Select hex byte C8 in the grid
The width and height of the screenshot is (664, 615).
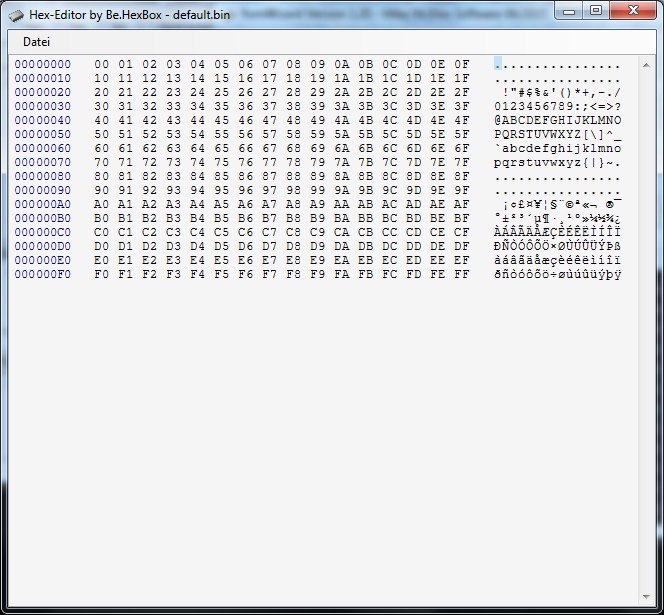[293, 232]
